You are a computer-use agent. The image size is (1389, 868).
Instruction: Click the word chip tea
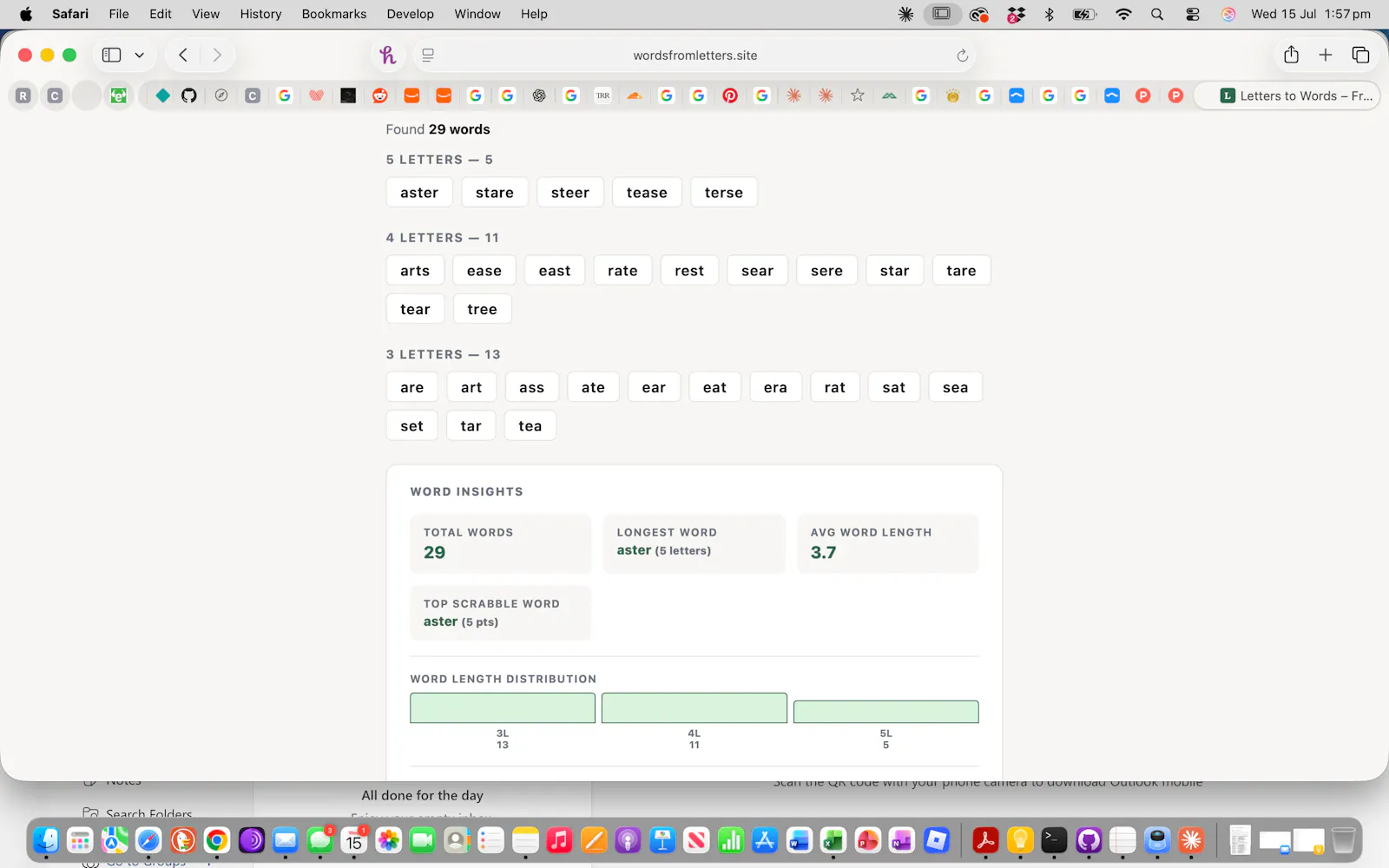pos(530,426)
